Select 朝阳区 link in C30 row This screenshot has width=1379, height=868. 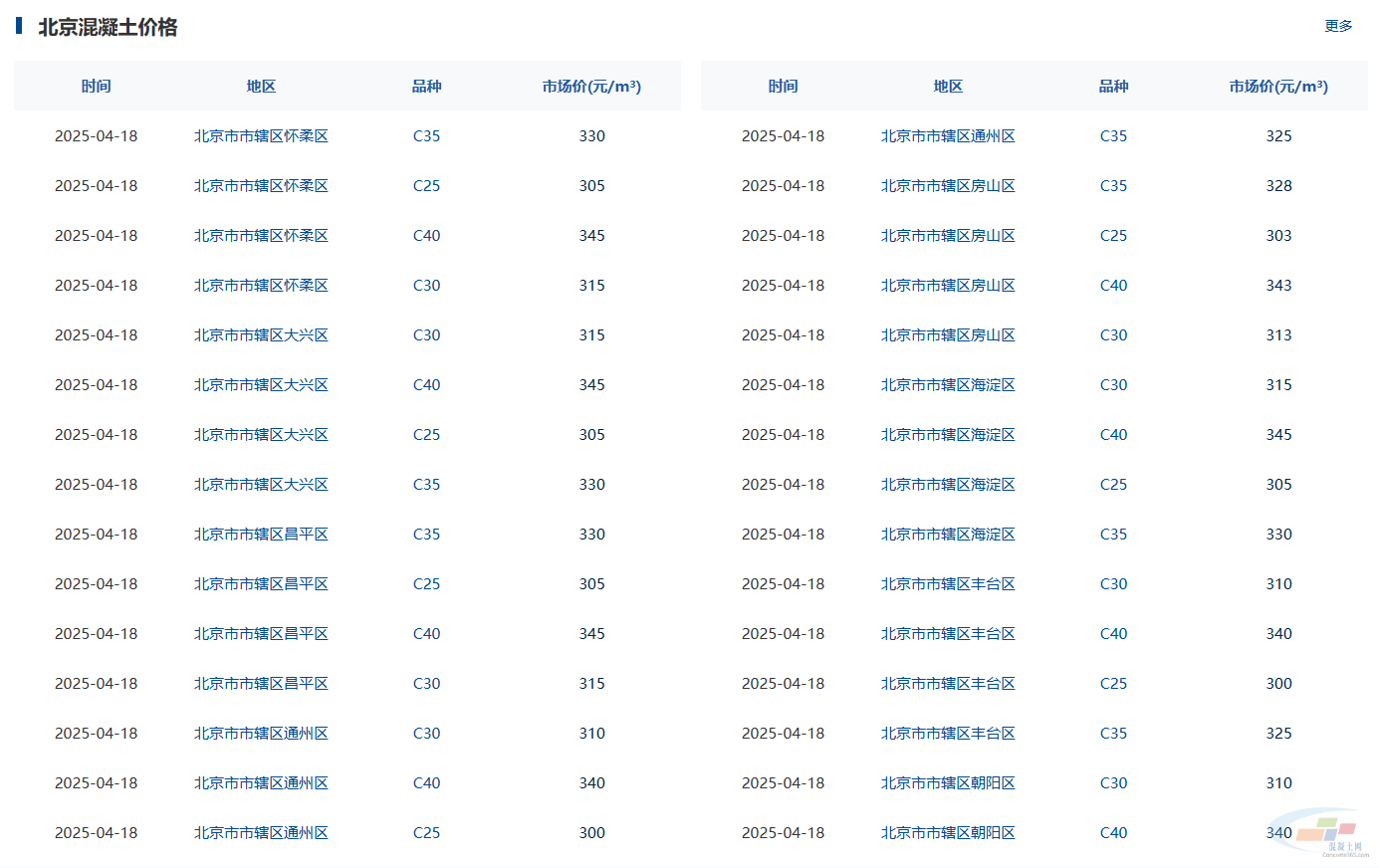click(948, 783)
